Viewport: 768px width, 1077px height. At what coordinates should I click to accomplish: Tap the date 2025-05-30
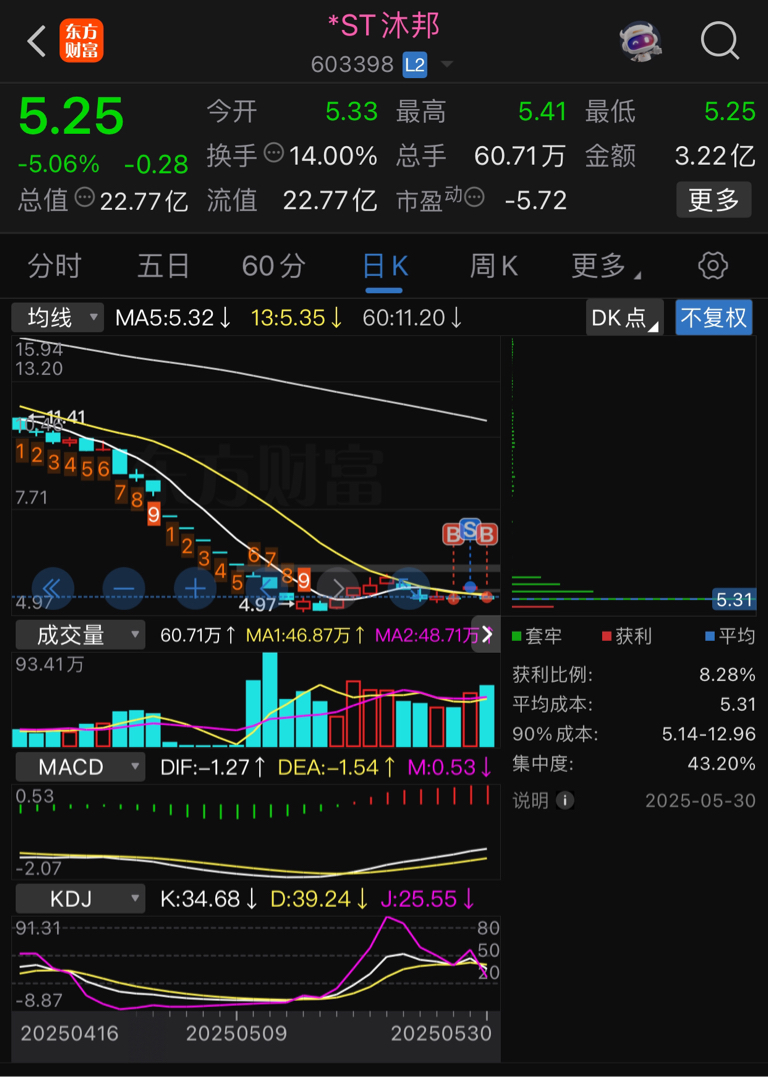(x=700, y=801)
